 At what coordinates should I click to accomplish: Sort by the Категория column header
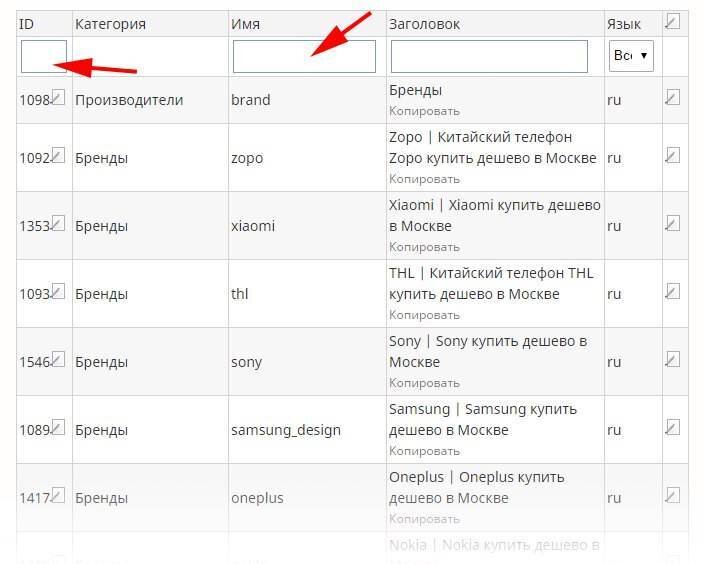point(110,24)
